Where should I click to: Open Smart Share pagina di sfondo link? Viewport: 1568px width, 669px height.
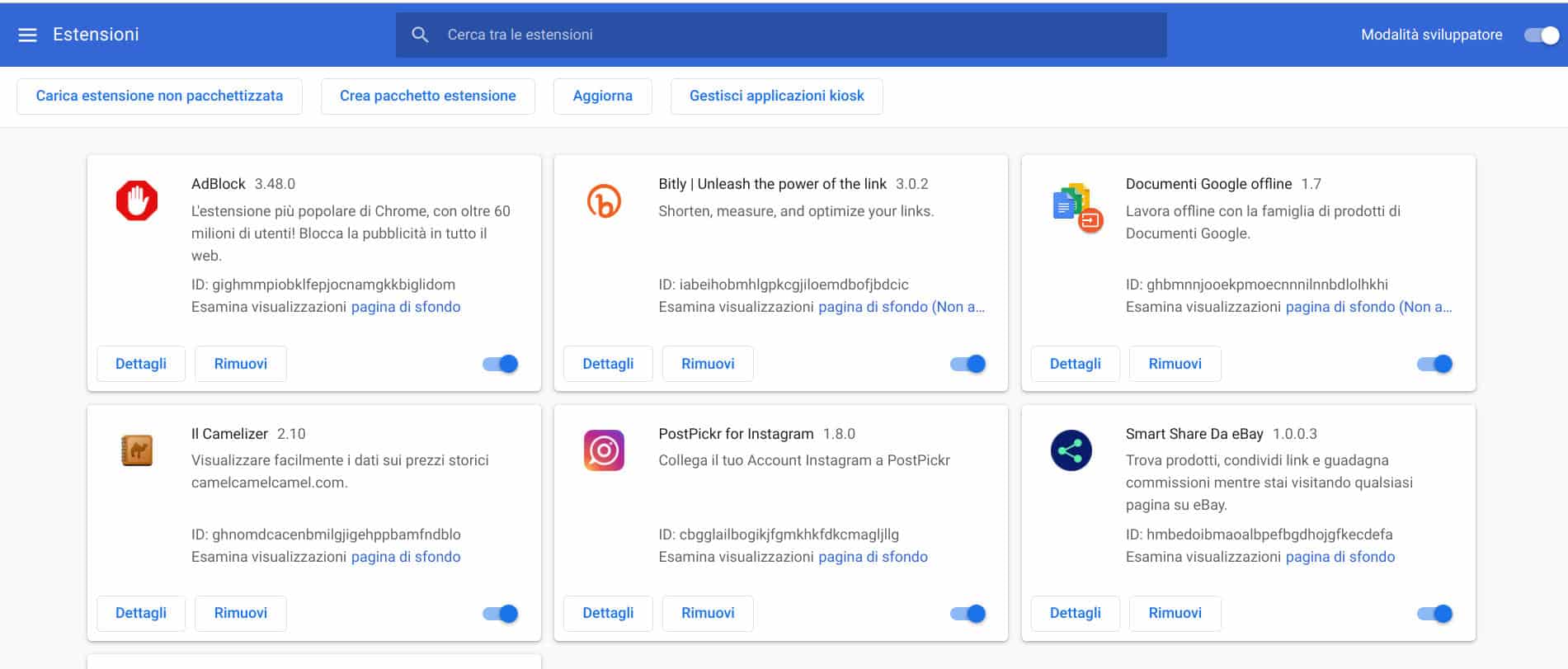[1340, 557]
